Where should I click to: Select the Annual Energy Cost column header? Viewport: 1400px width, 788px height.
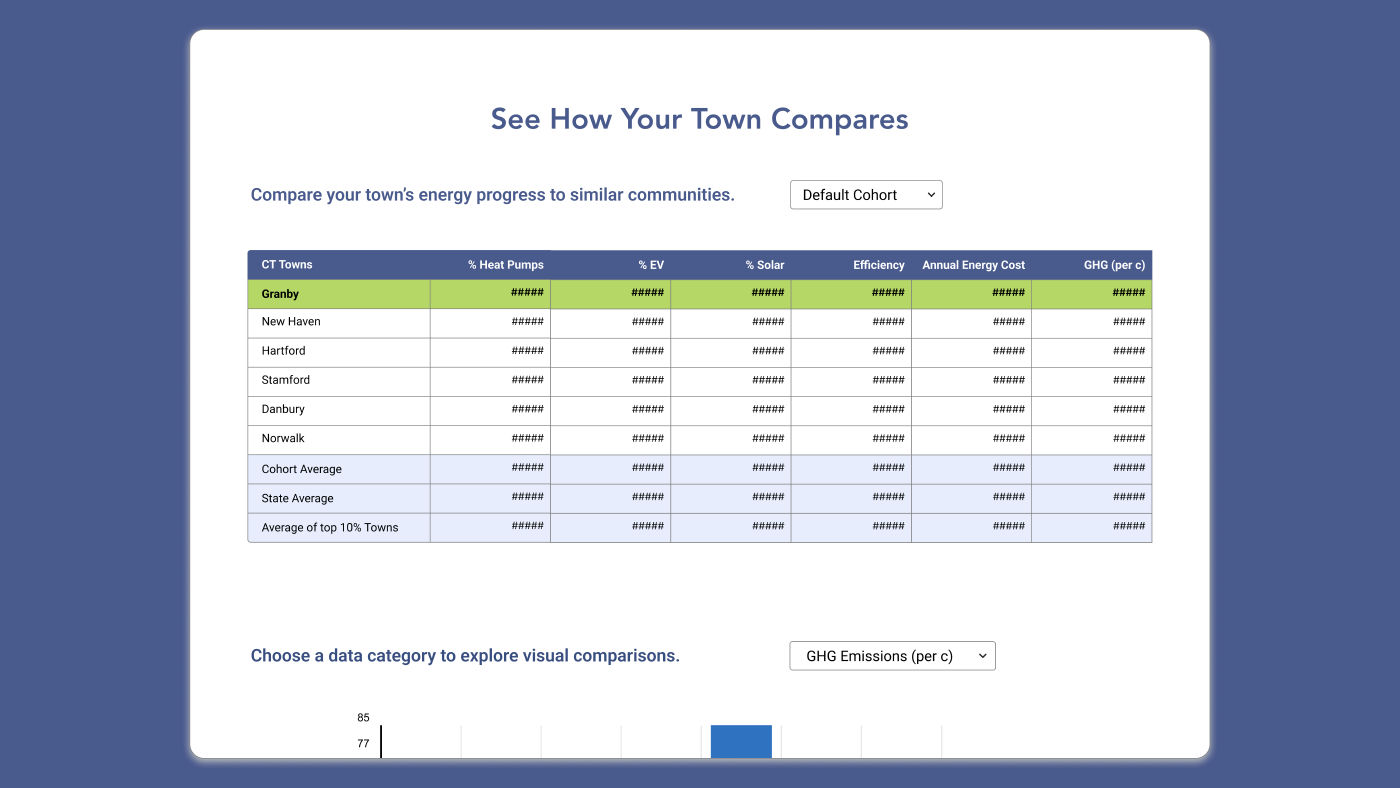pyautogui.click(x=973, y=265)
